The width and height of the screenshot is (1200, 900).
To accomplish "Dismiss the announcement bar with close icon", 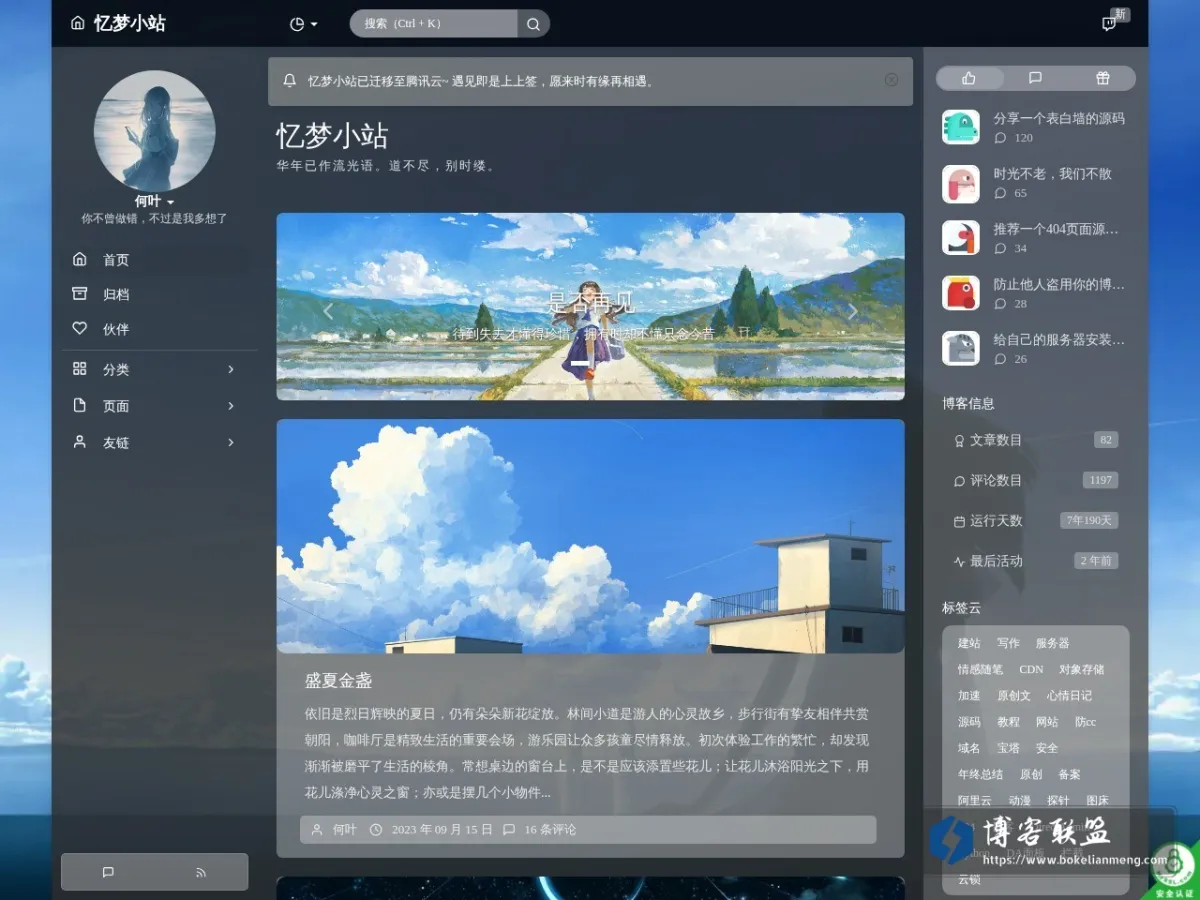I will (x=891, y=80).
